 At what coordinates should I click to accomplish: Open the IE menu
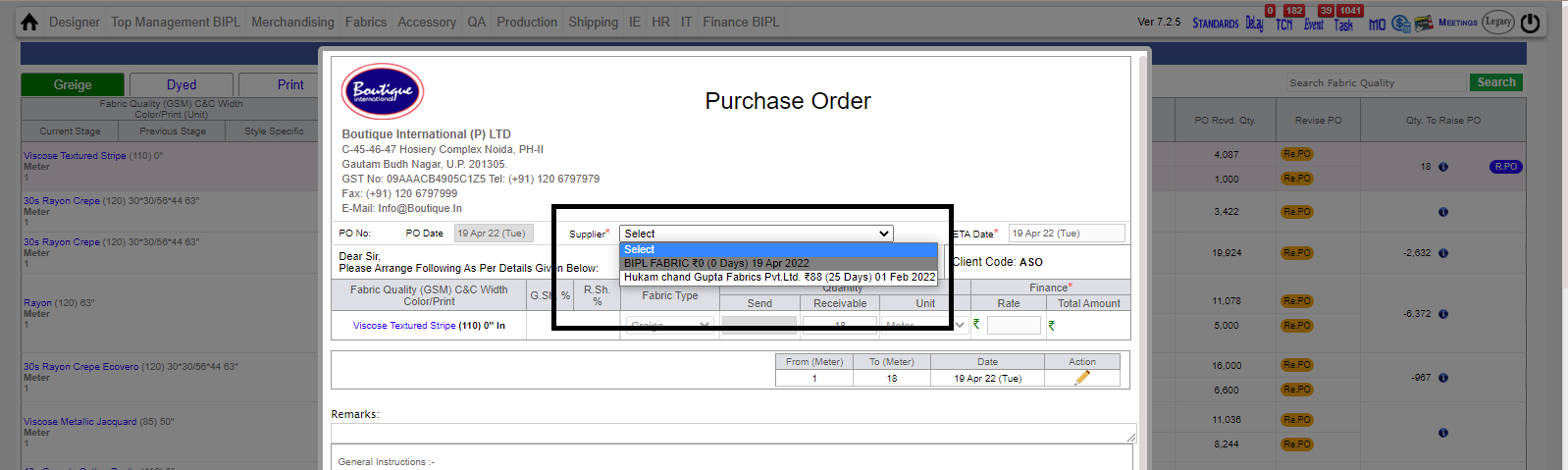click(635, 22)
